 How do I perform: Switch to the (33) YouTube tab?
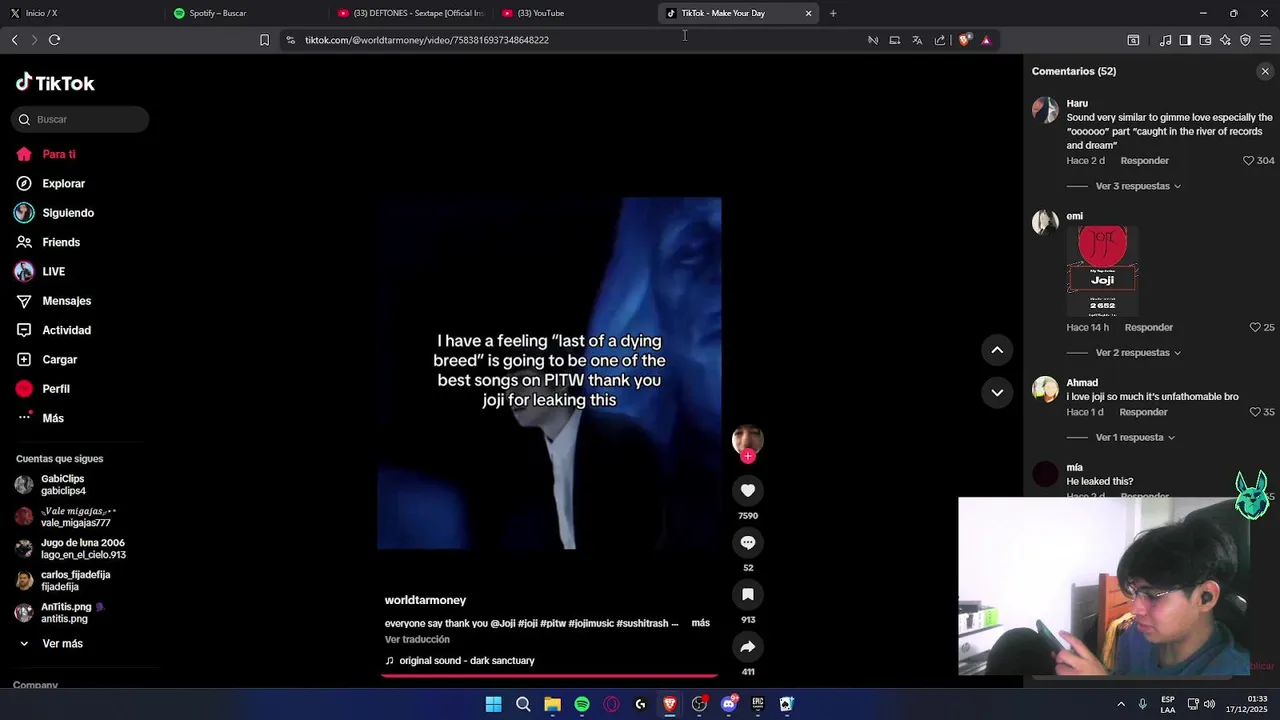(574, 13)
